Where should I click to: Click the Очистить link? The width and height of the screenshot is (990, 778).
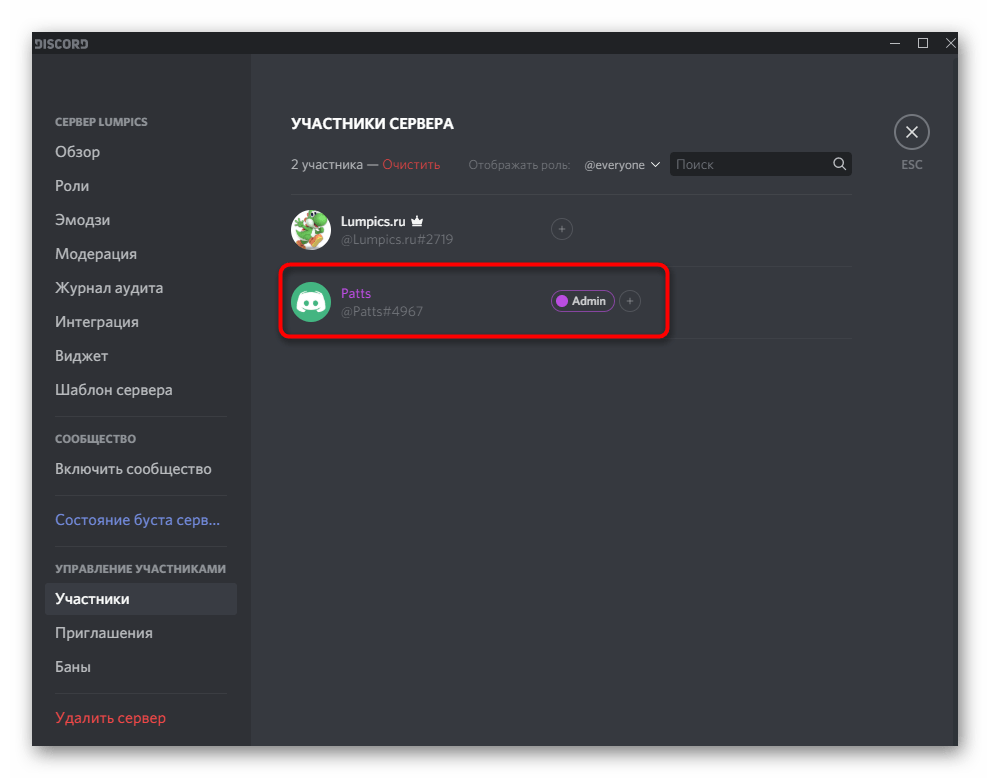tap(411, 165)
